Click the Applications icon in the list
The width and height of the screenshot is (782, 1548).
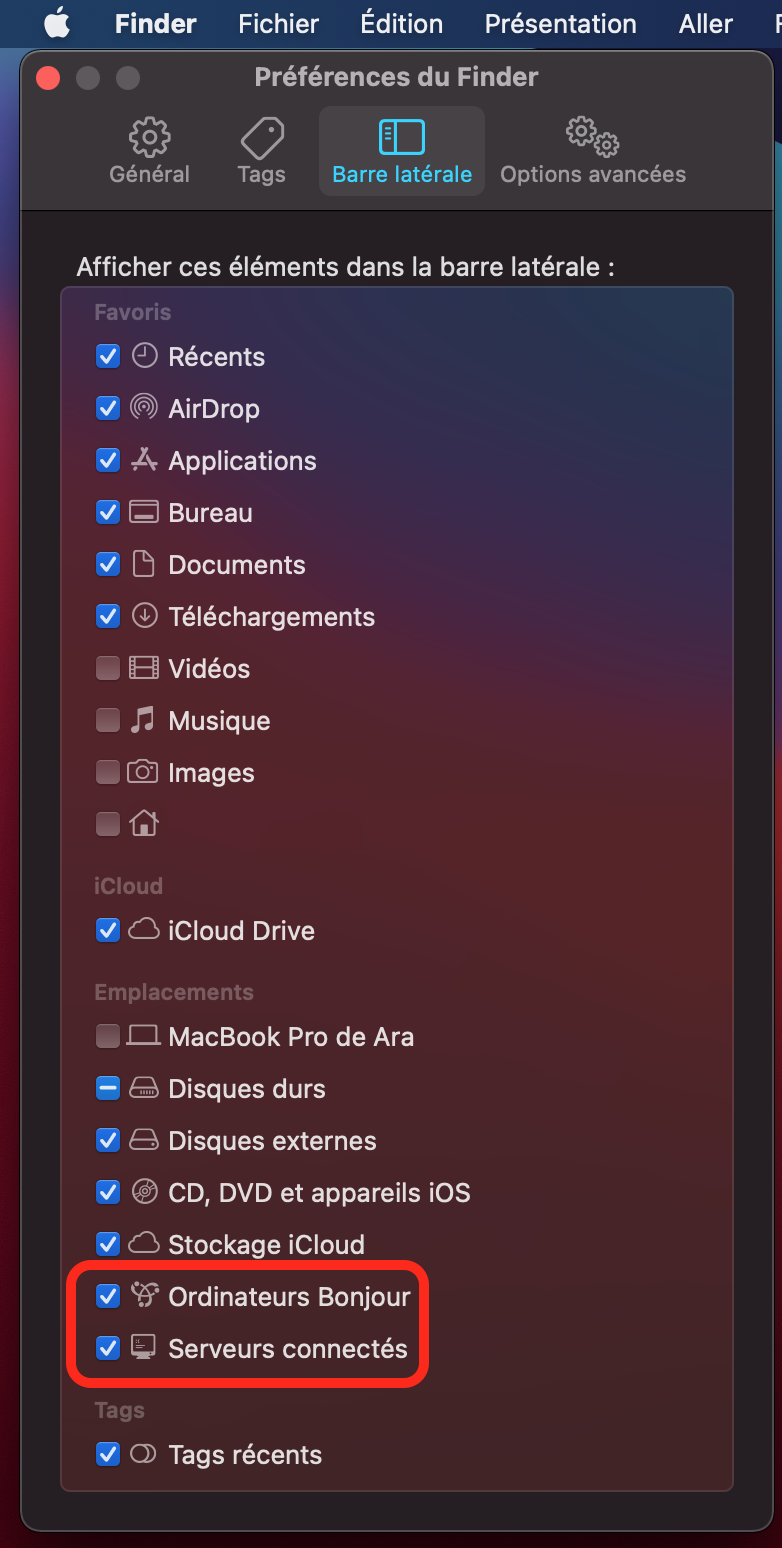pos(145,460)
